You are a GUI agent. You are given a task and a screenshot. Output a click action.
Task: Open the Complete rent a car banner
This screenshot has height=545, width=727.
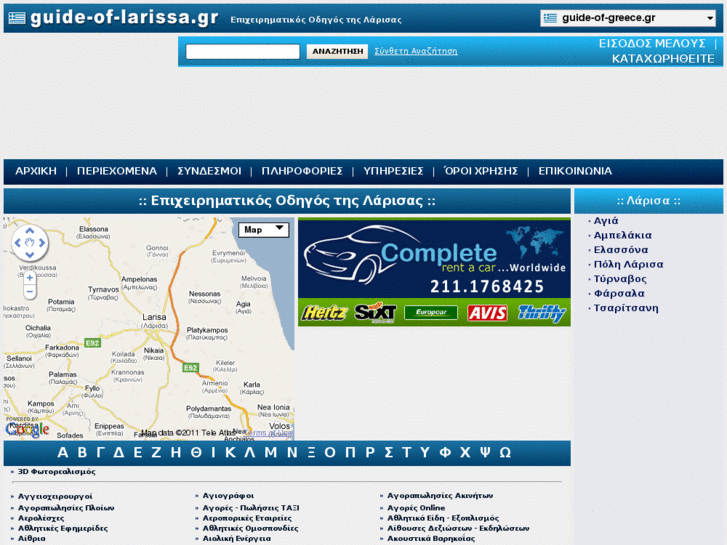[434, 272]
